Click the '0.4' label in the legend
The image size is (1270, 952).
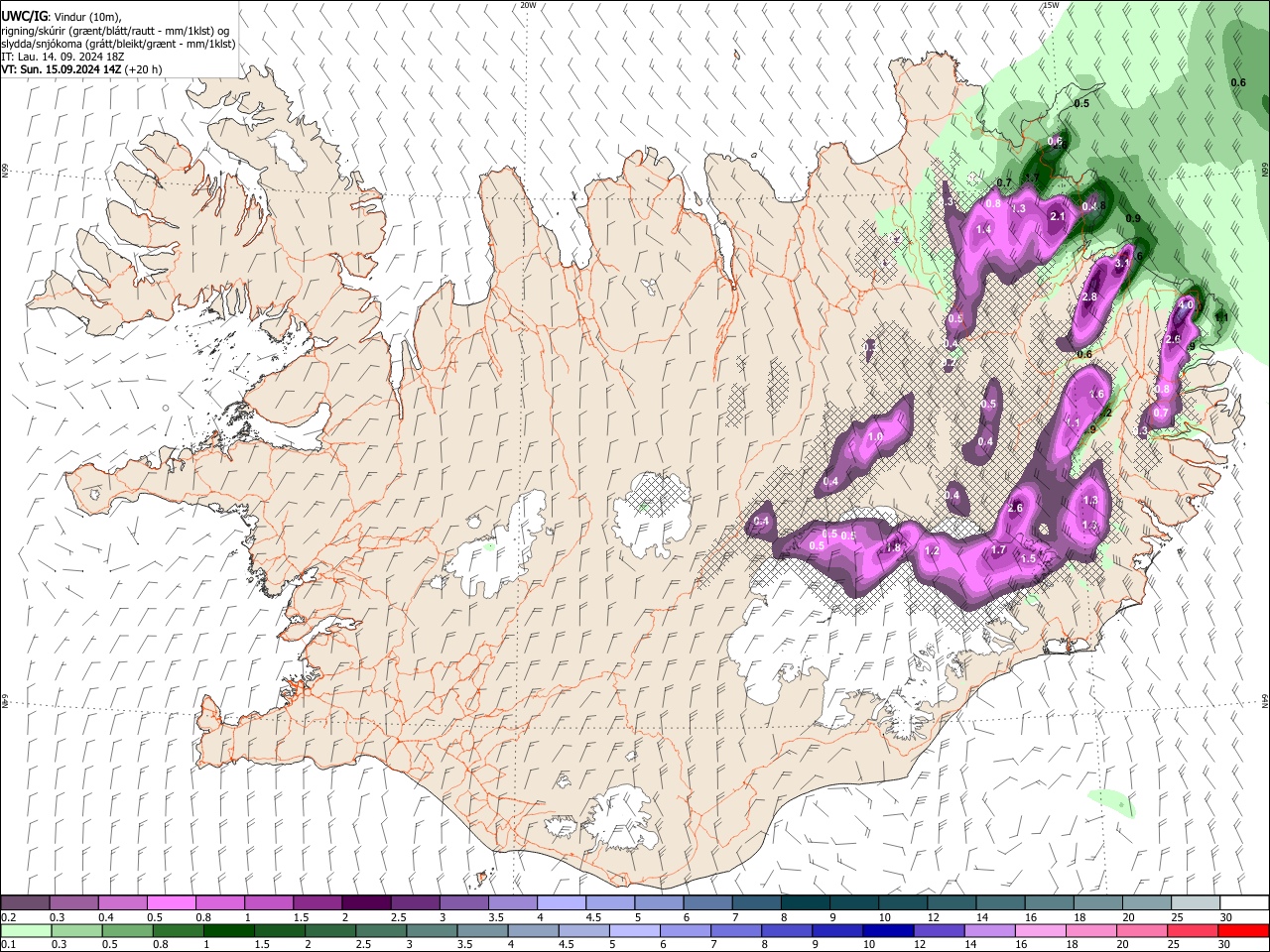105,917
